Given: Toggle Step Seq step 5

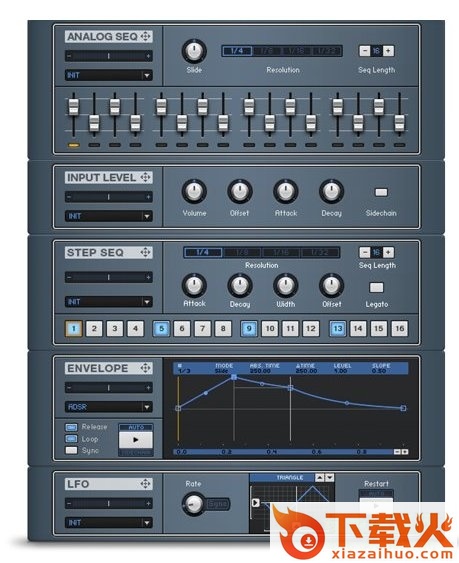Looking at the screenshot, I should click(x=161, y=329).
